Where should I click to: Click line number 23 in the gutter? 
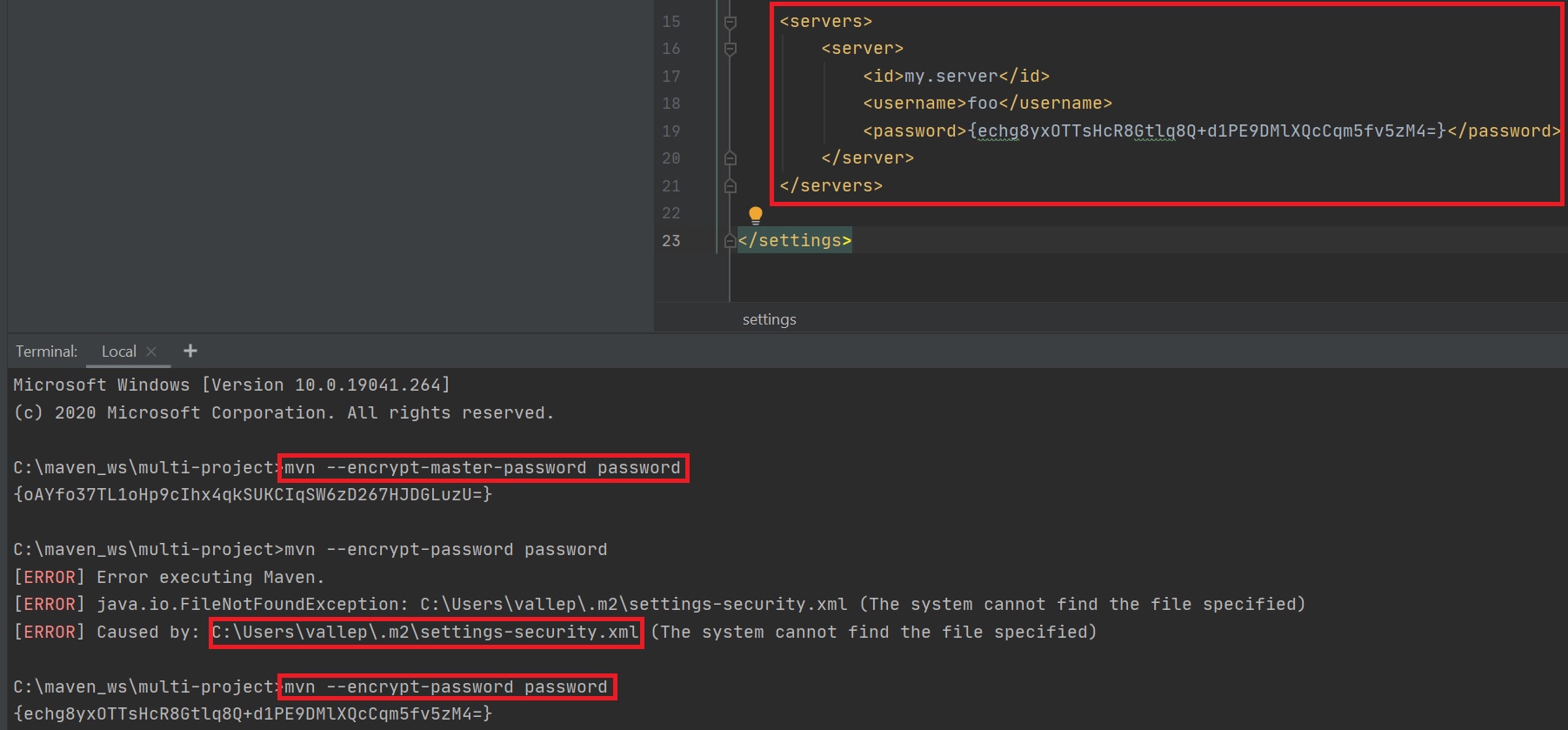point(671,241)
